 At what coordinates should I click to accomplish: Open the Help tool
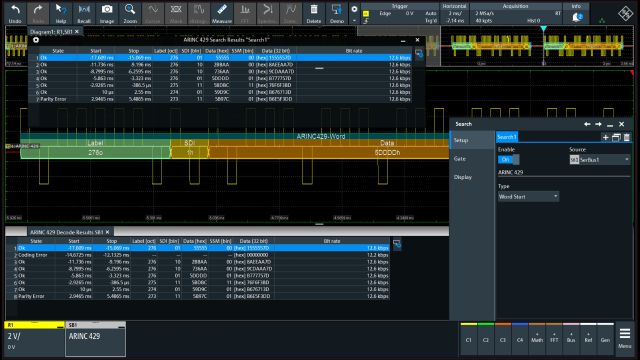[61, 13]
